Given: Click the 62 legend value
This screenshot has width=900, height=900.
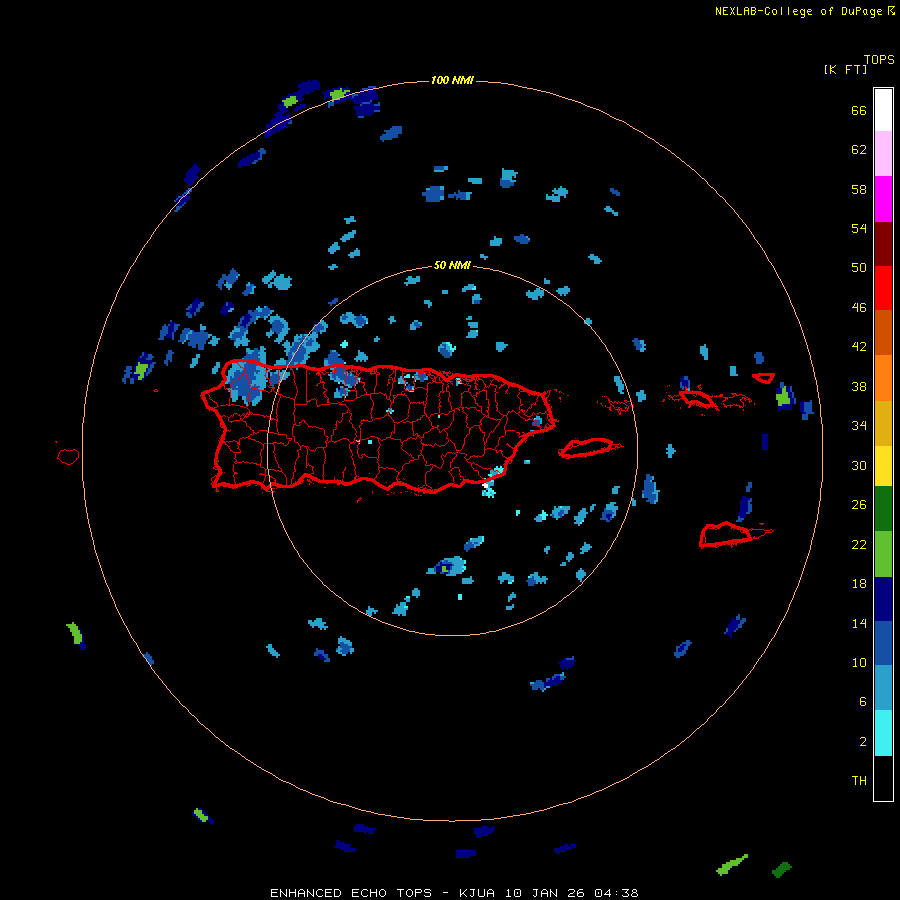Looking at the screenshot, I should 859,149.
